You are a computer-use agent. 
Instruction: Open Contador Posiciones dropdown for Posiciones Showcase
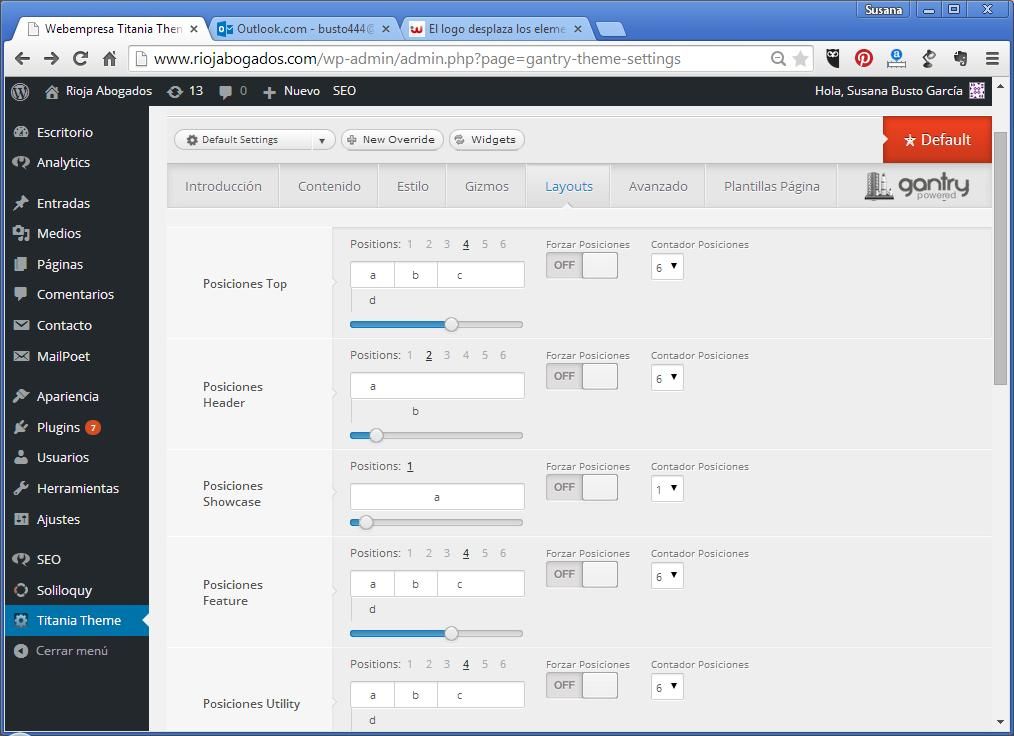point(667,489)
